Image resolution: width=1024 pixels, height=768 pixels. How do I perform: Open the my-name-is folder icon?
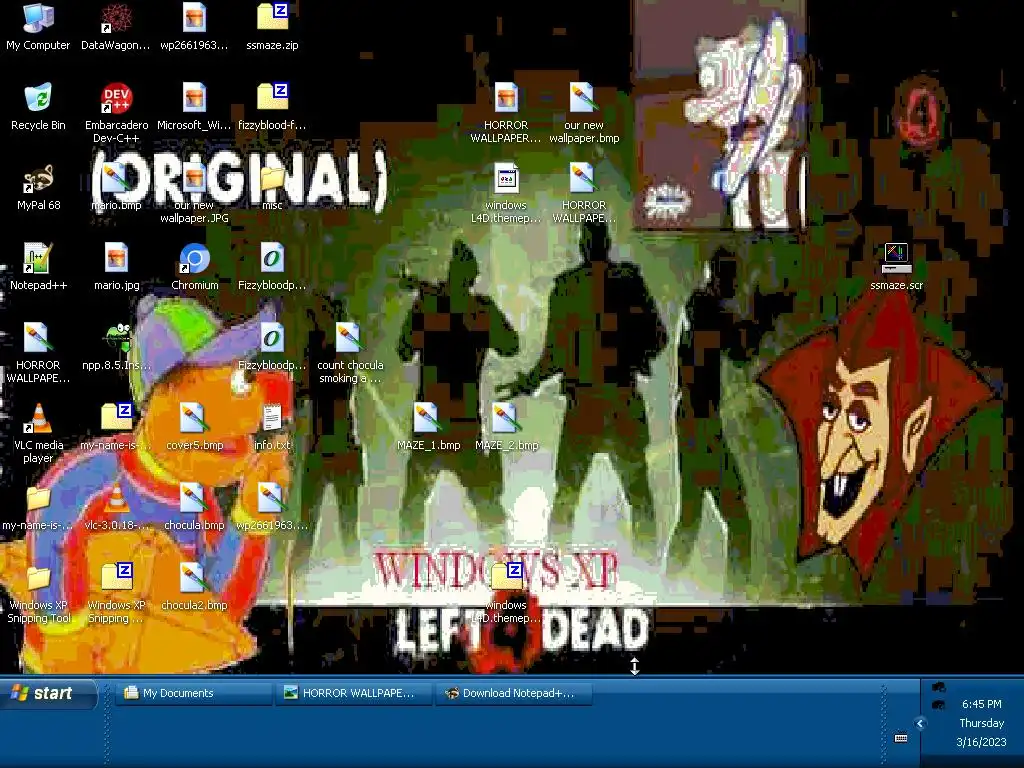pyautogui.click(x=38, y=500)
